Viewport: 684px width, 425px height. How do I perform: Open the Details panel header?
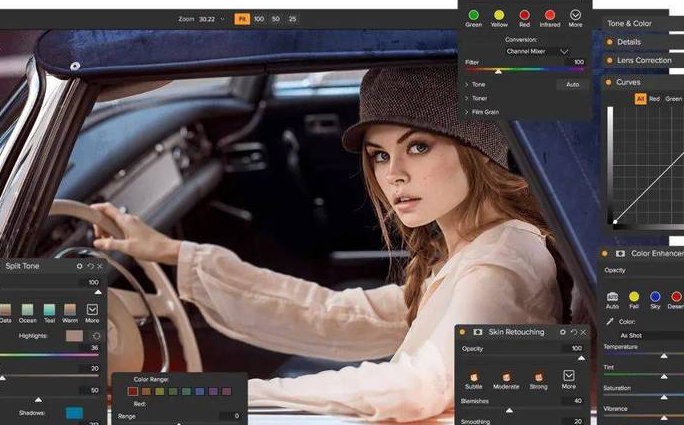click(x=629, y=42)
